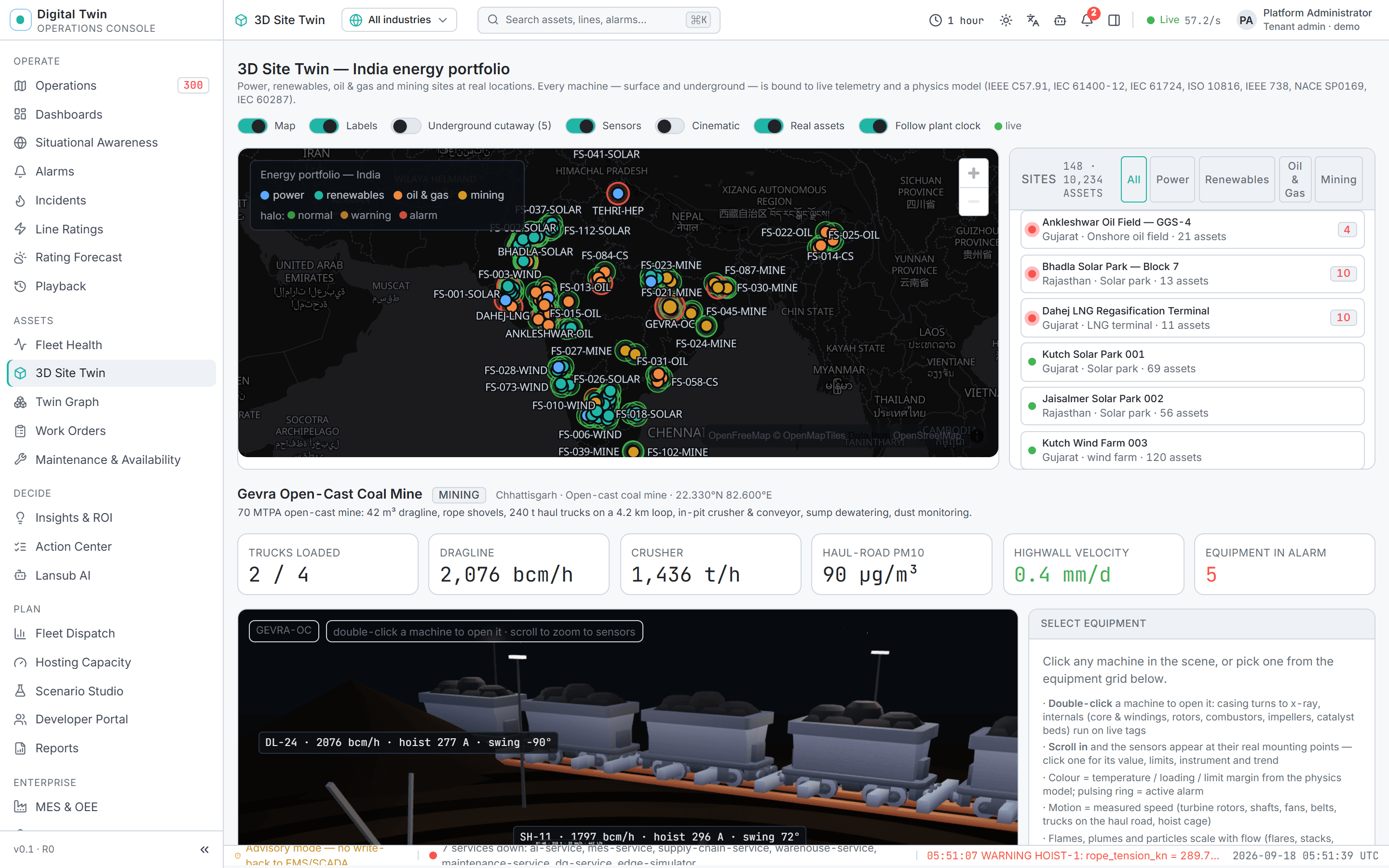Screen dimensions: 1389x868
Task: Open Rating Forecast
Action: (x=111, y=257)
